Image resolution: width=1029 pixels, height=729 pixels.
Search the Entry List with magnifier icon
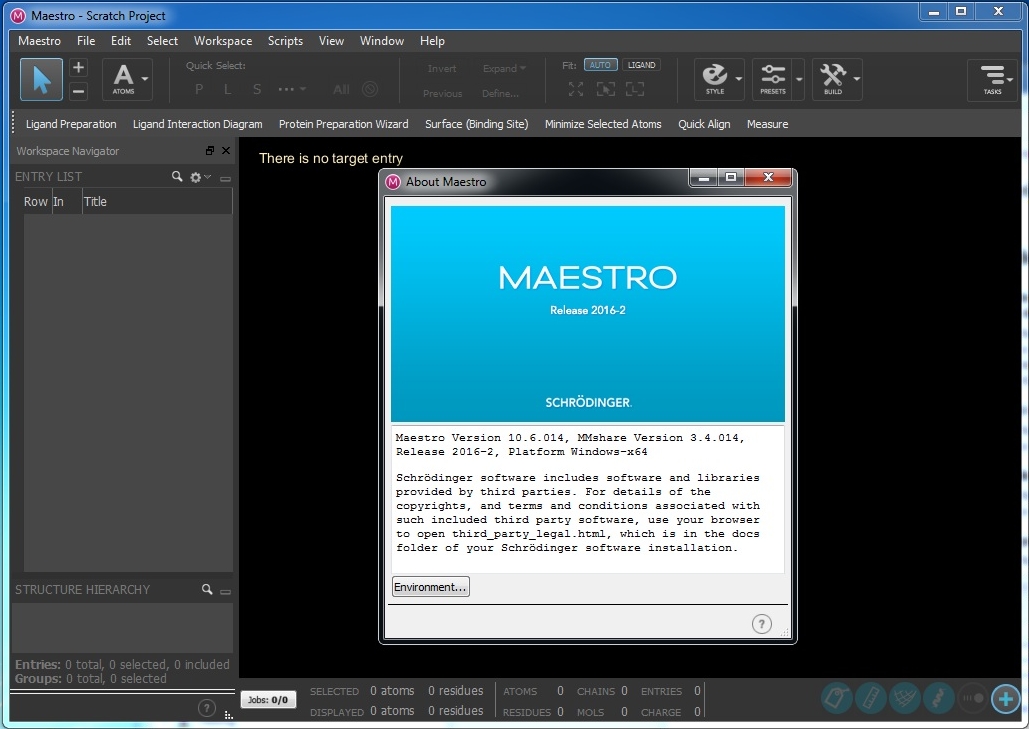pos(177,177)
